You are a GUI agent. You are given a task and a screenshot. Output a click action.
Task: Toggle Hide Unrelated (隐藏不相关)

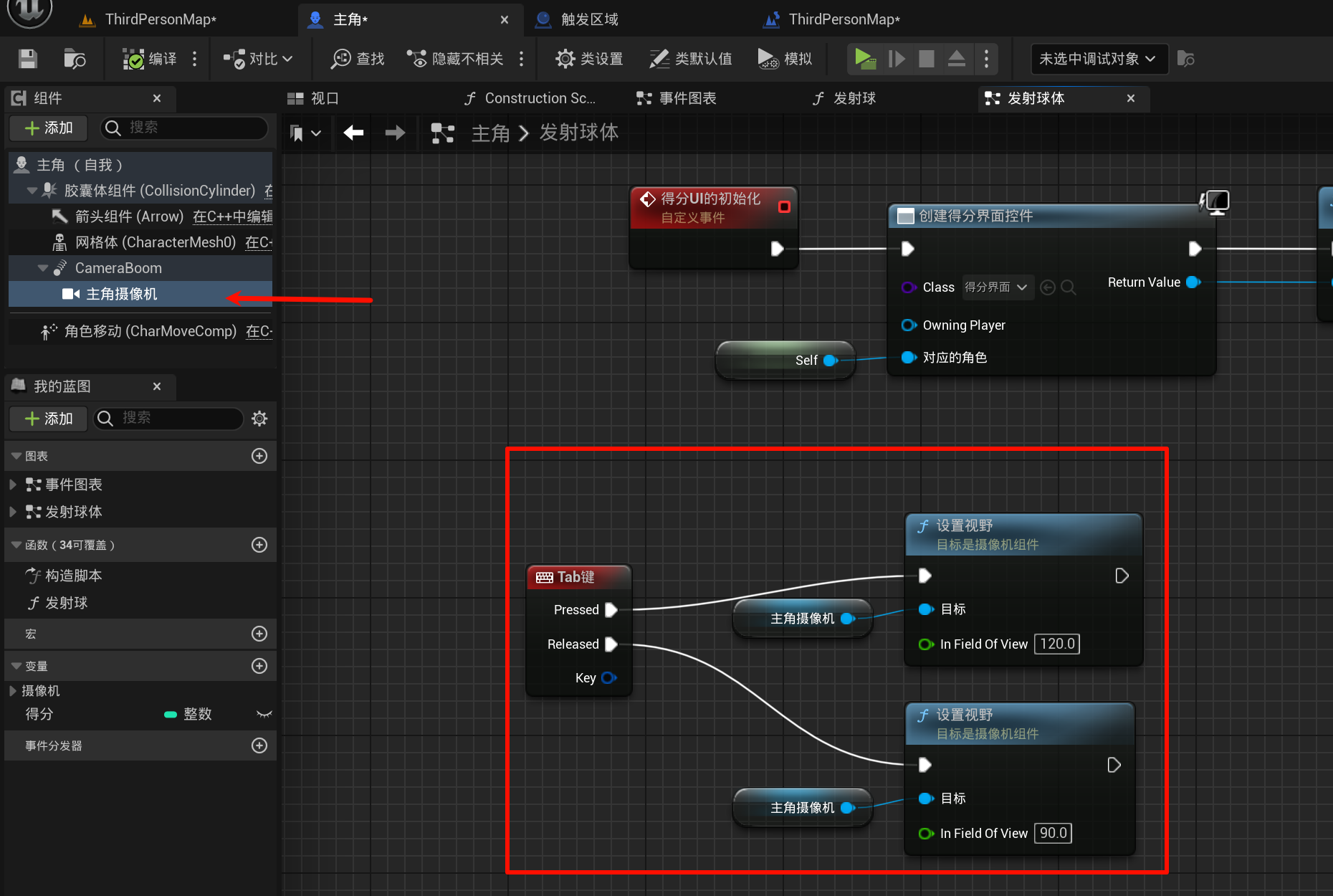[x=456, y=59]
